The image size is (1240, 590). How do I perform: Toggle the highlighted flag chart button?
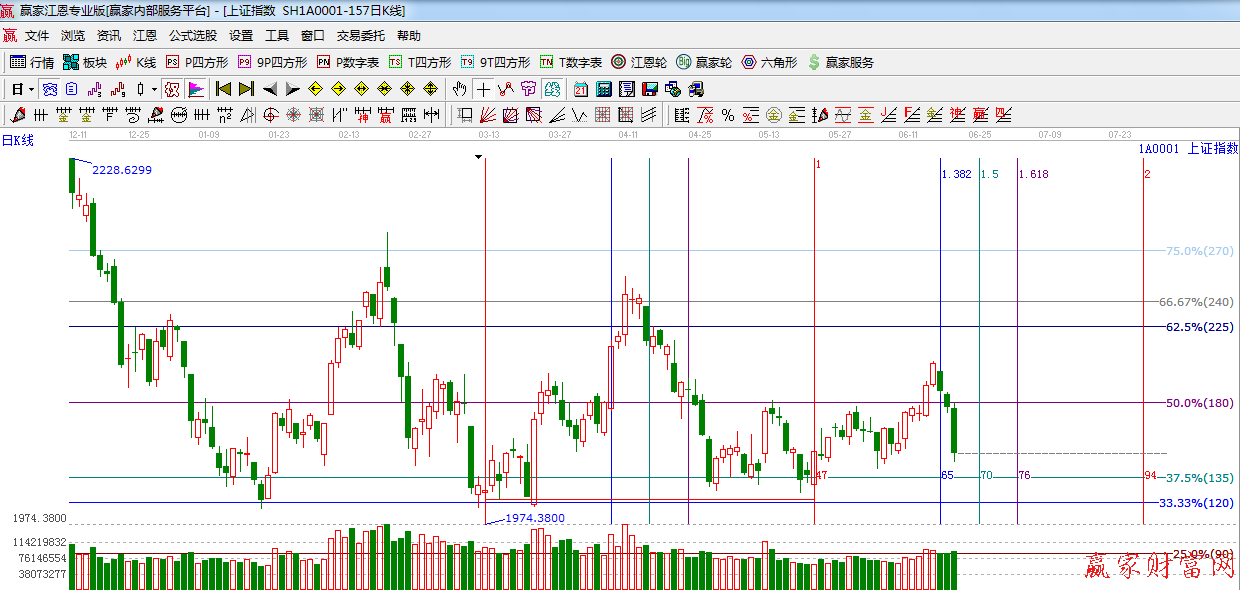[195, 89]
